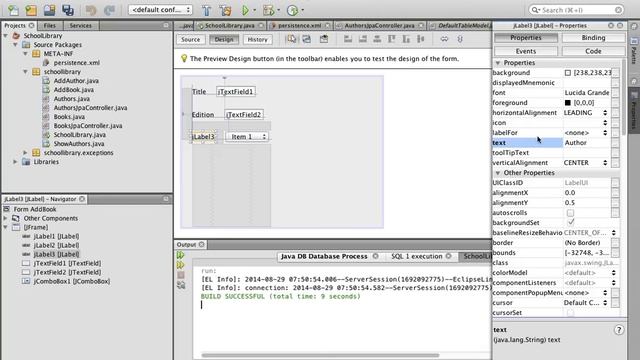Switch to Source view
The width and height of the screenshot is (640, 360).
pos(191,39)
